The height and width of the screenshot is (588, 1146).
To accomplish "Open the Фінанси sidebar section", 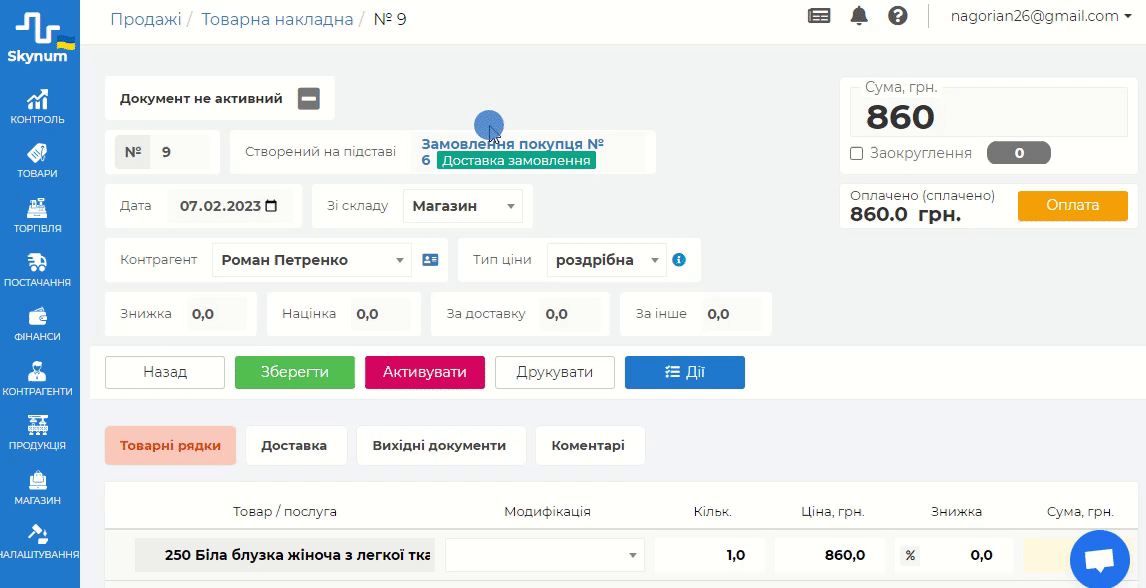I will click(x=39, y=324).
